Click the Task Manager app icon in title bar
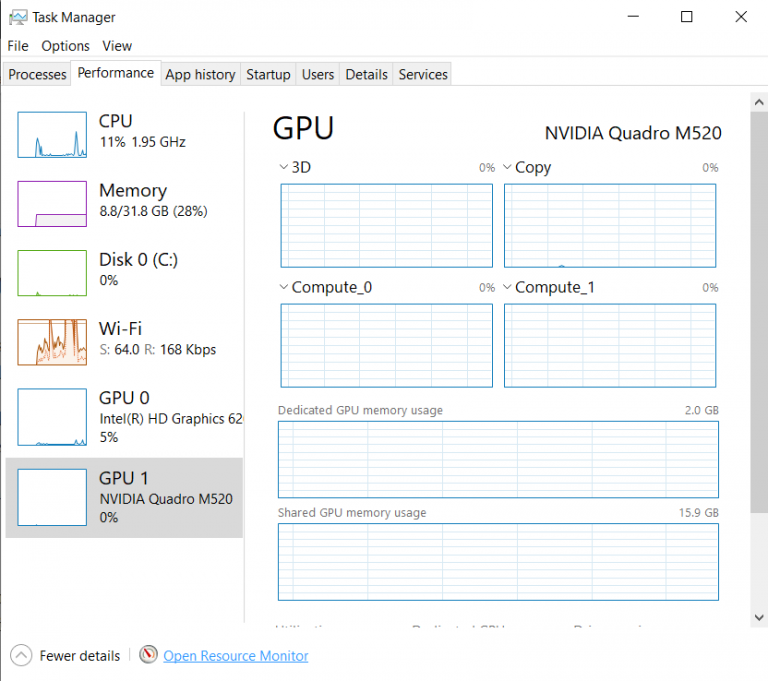The width and height of the screenshot is (768, 681). (x=18, y=17)
